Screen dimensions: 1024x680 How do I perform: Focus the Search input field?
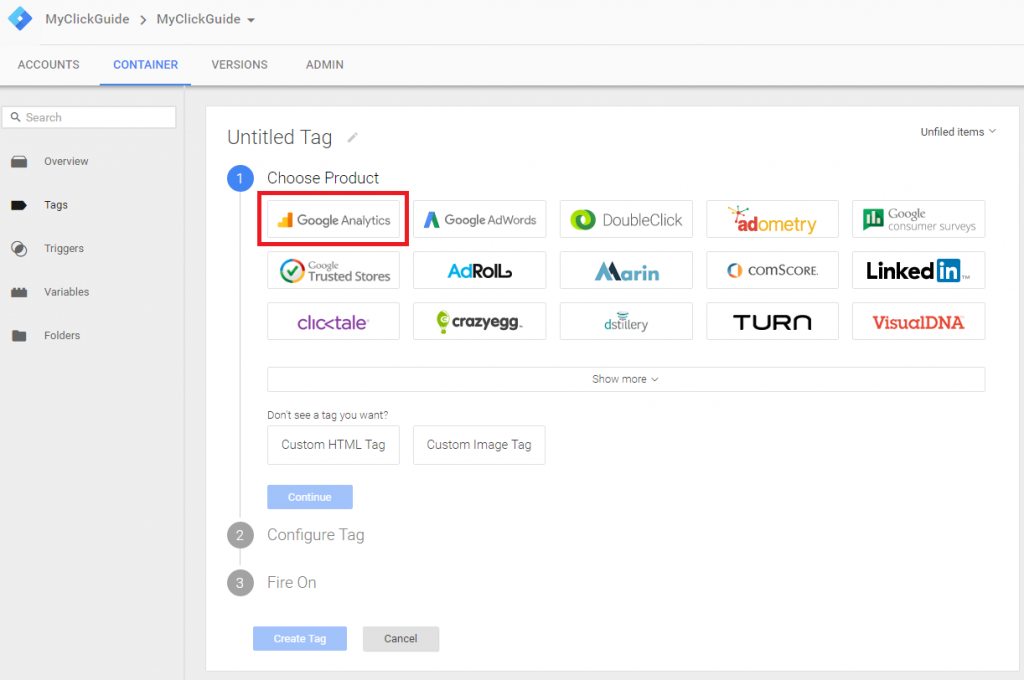tap(89, 118)
